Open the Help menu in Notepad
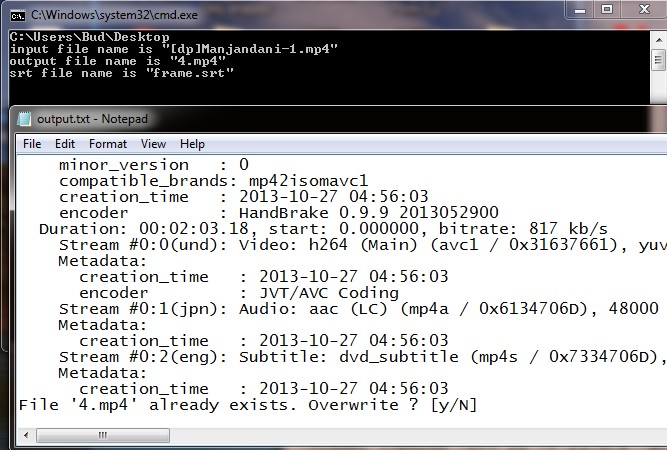 click(192, 144)
